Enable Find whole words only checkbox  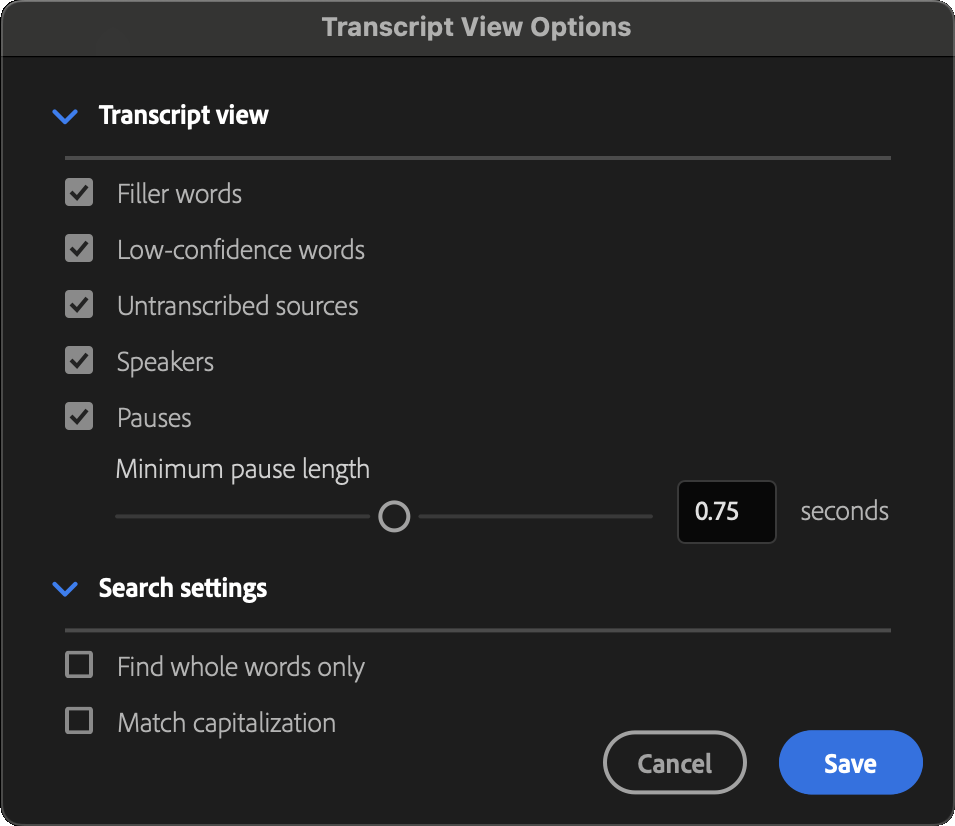[79, 665]
